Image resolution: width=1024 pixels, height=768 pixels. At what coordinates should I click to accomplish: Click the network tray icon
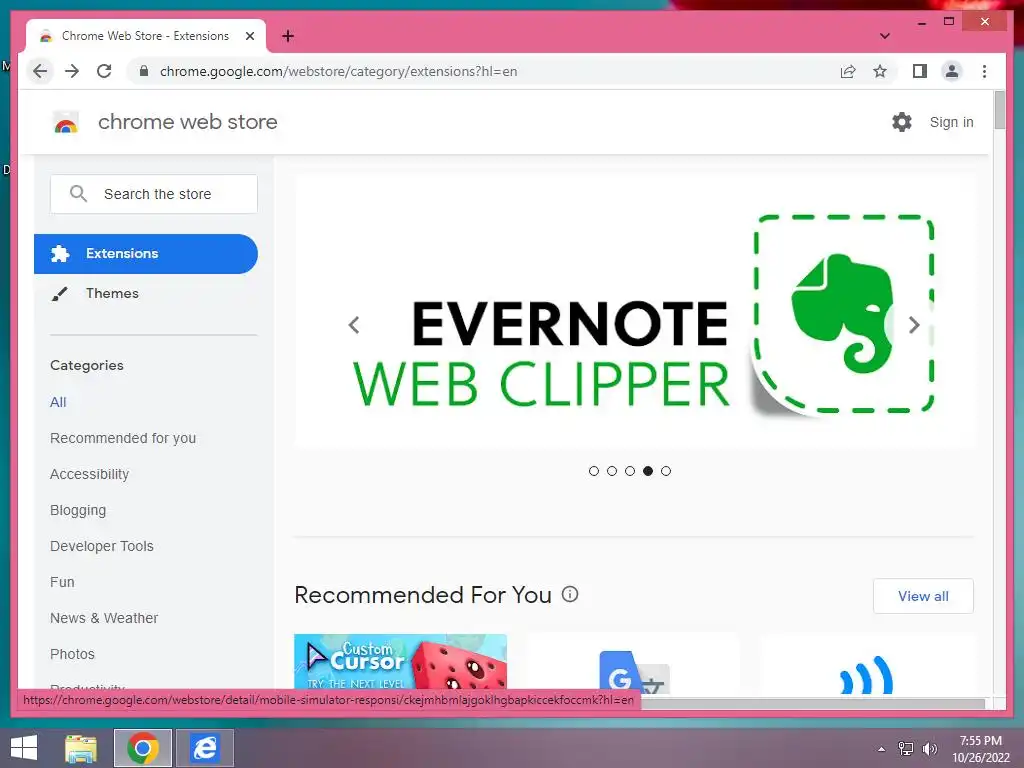[906, 749]
